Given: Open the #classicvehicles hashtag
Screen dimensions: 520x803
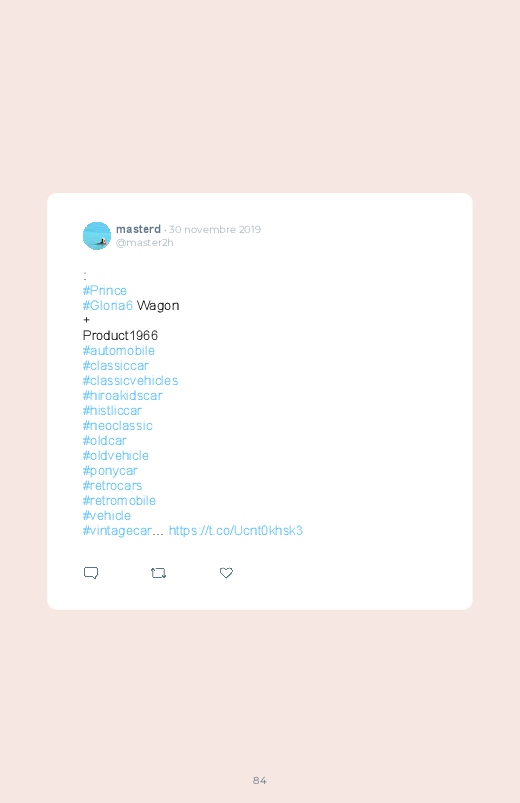Looking at the screenshot, I should click(x=130, y=381).
